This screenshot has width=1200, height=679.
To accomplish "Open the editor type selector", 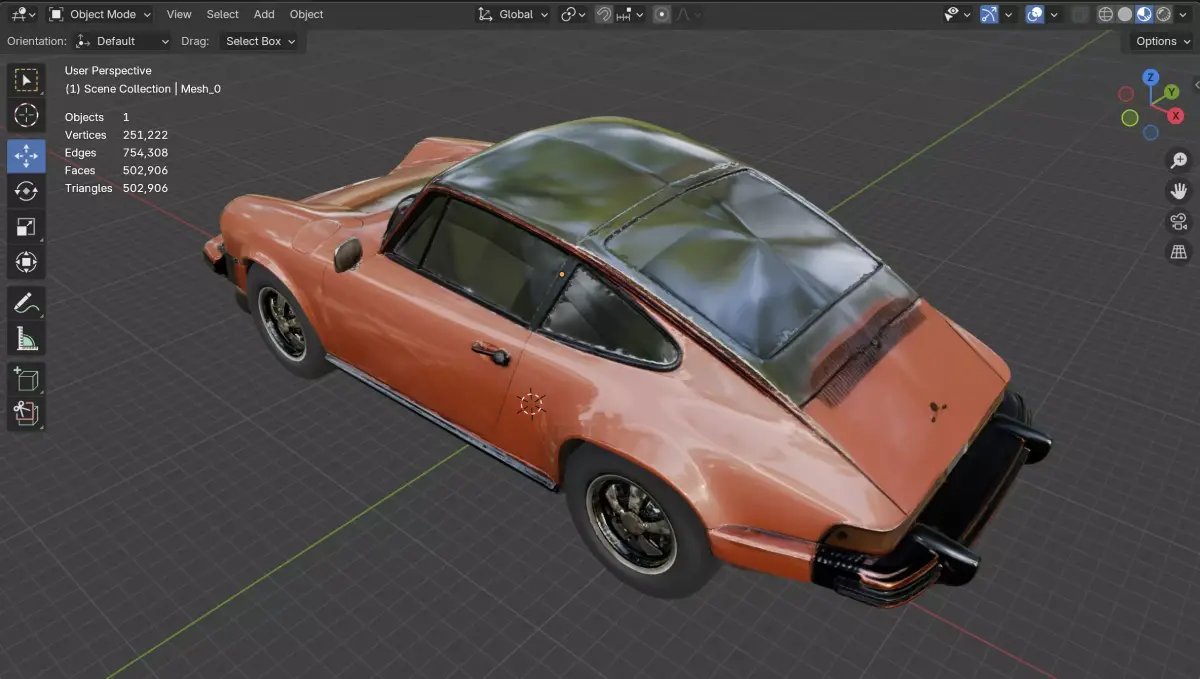I will click(24, 14).
